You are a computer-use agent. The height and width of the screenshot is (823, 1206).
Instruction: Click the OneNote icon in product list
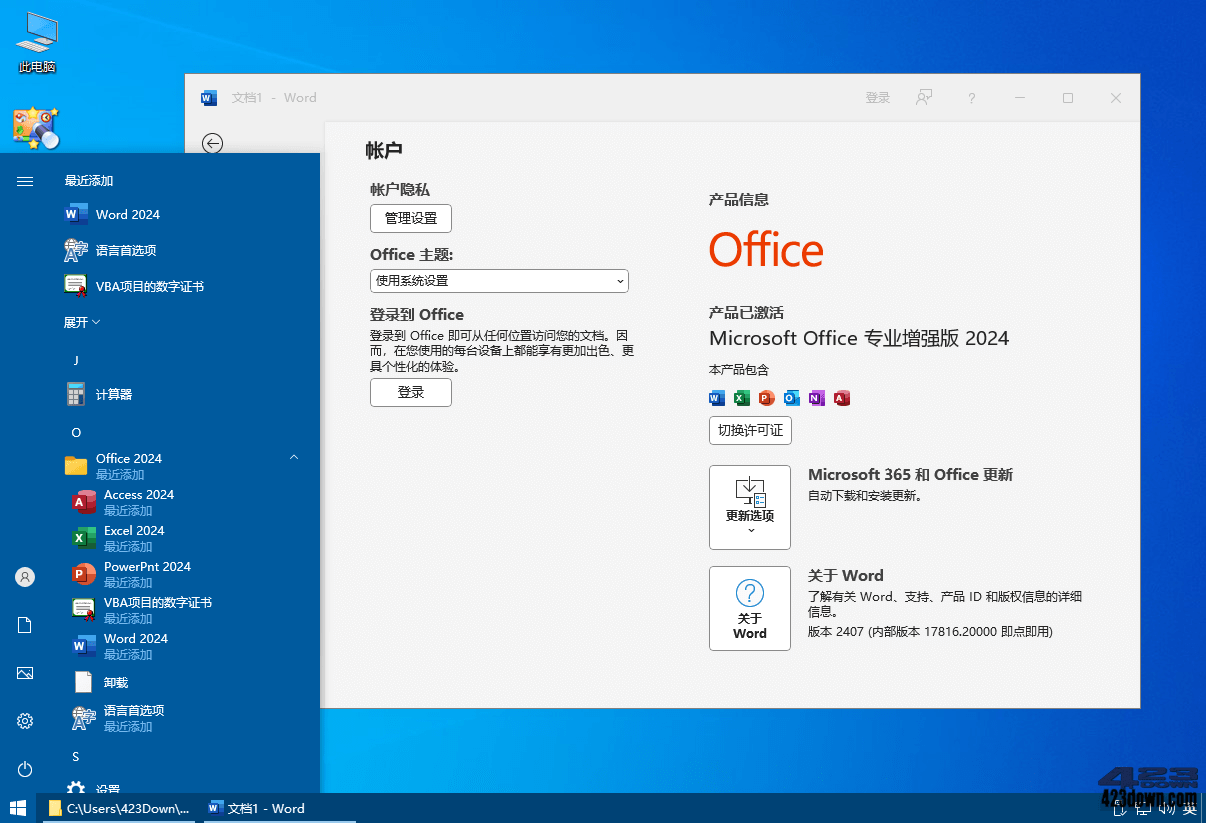coord(816,398)
